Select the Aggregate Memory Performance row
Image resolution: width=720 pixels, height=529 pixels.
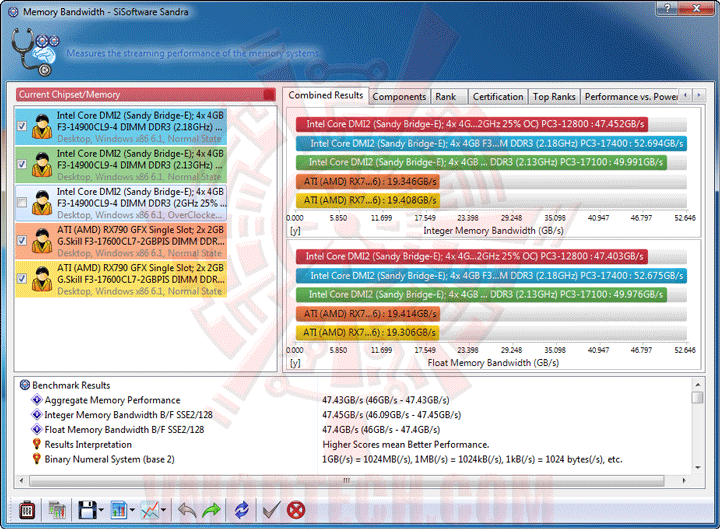tap(353, 400)
